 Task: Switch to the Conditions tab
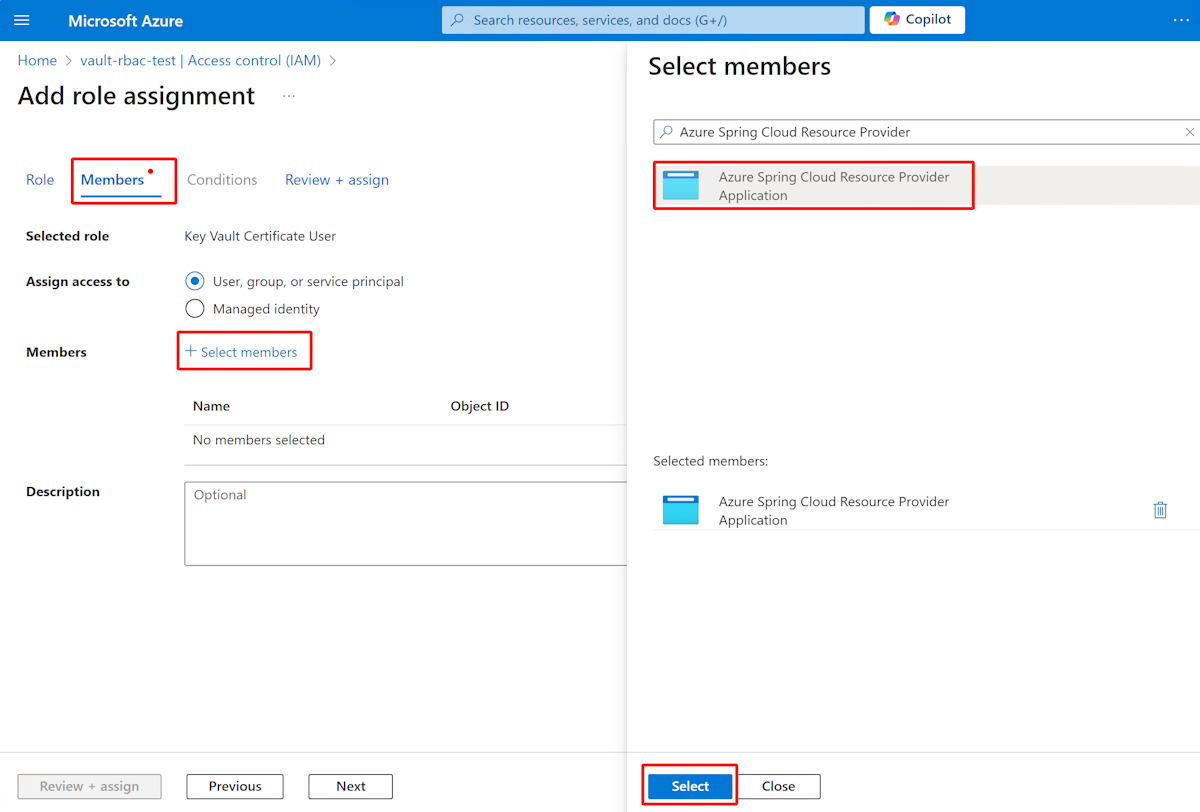point(222,179)
